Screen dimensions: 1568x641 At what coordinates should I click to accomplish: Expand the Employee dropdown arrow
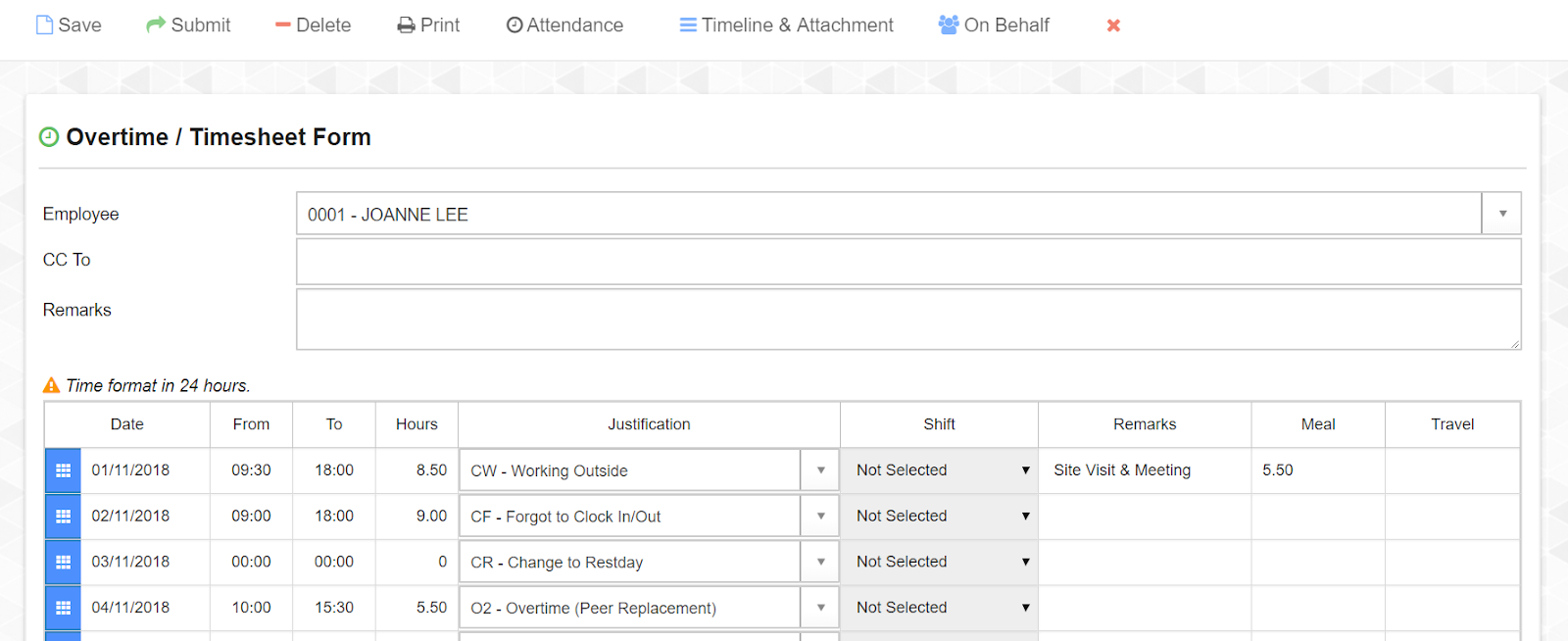1501,214
